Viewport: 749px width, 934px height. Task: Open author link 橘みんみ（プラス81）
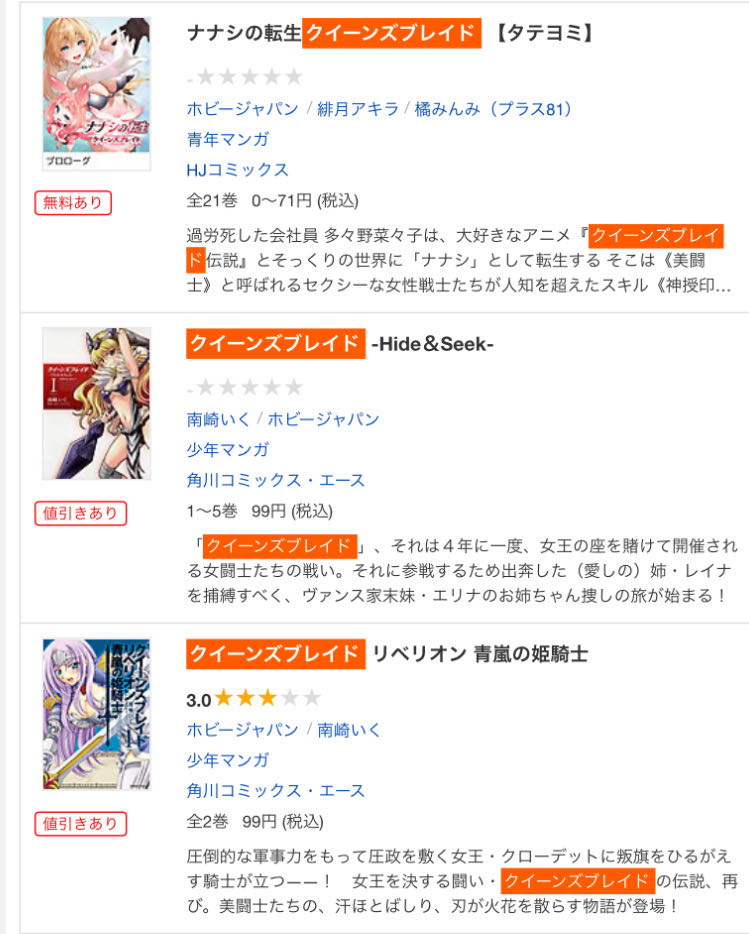(493, 109)
